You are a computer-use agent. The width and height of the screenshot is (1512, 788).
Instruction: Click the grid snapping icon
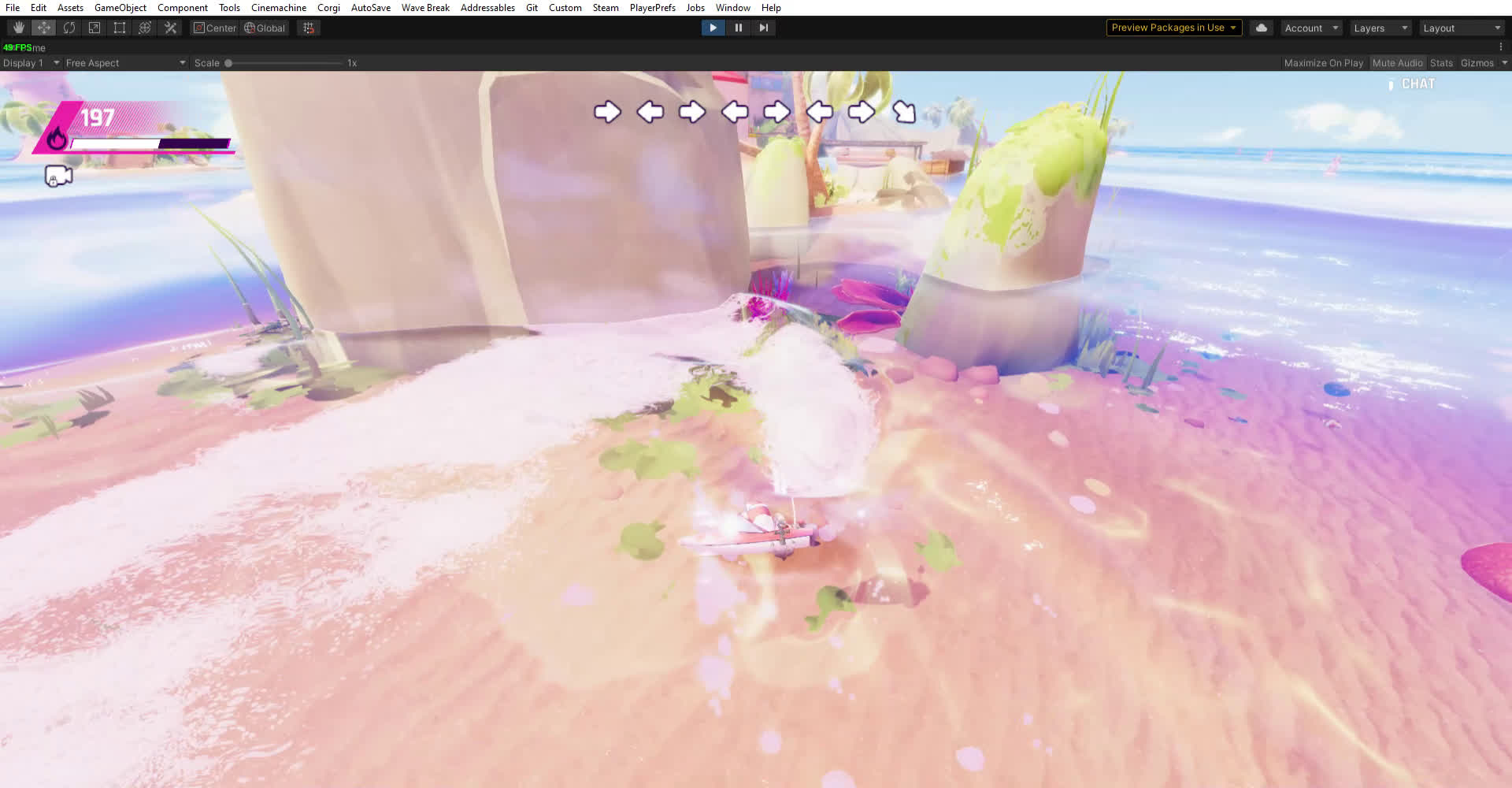coord(309,28)
